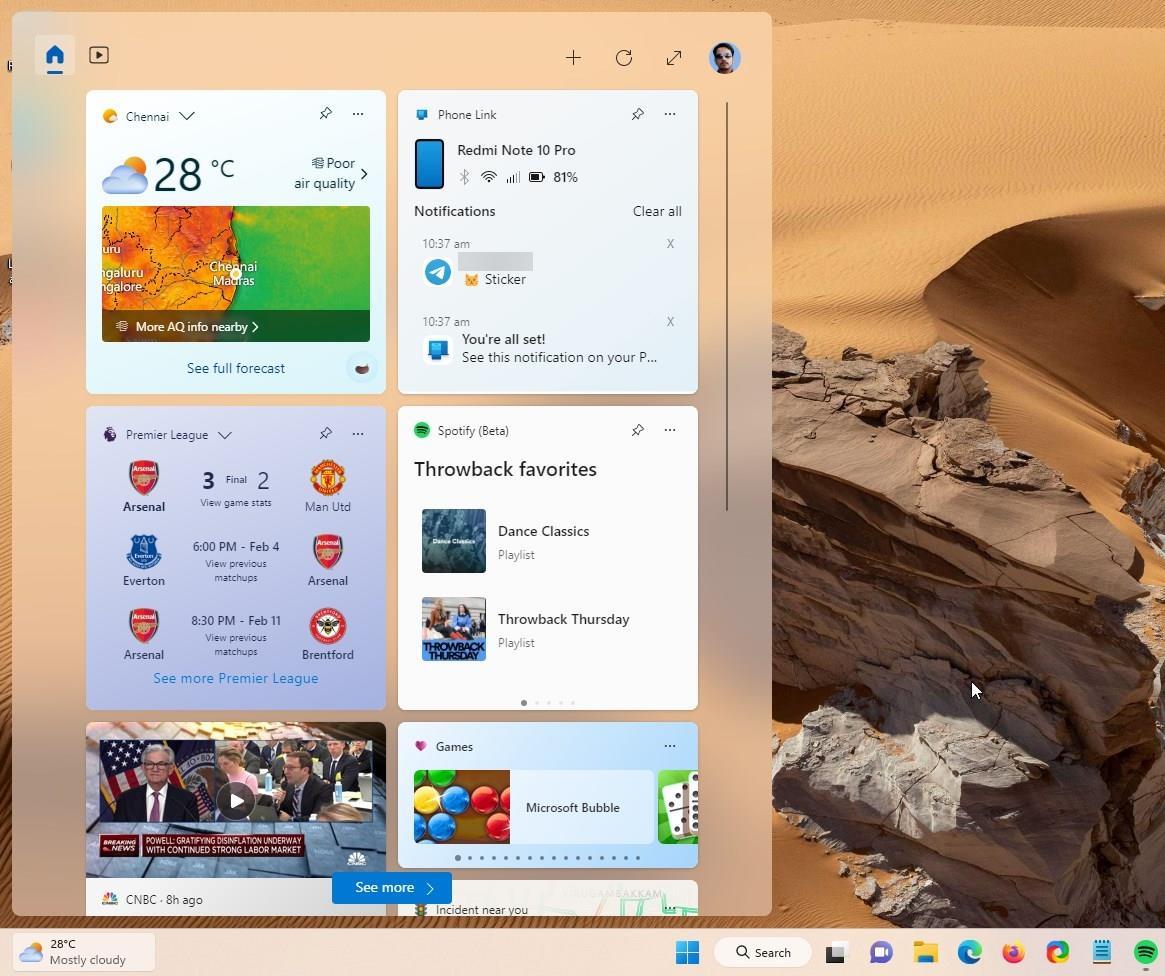Open the Telegram notification icon
Screen dimensions: 1165x976
(x=438, y=272)
